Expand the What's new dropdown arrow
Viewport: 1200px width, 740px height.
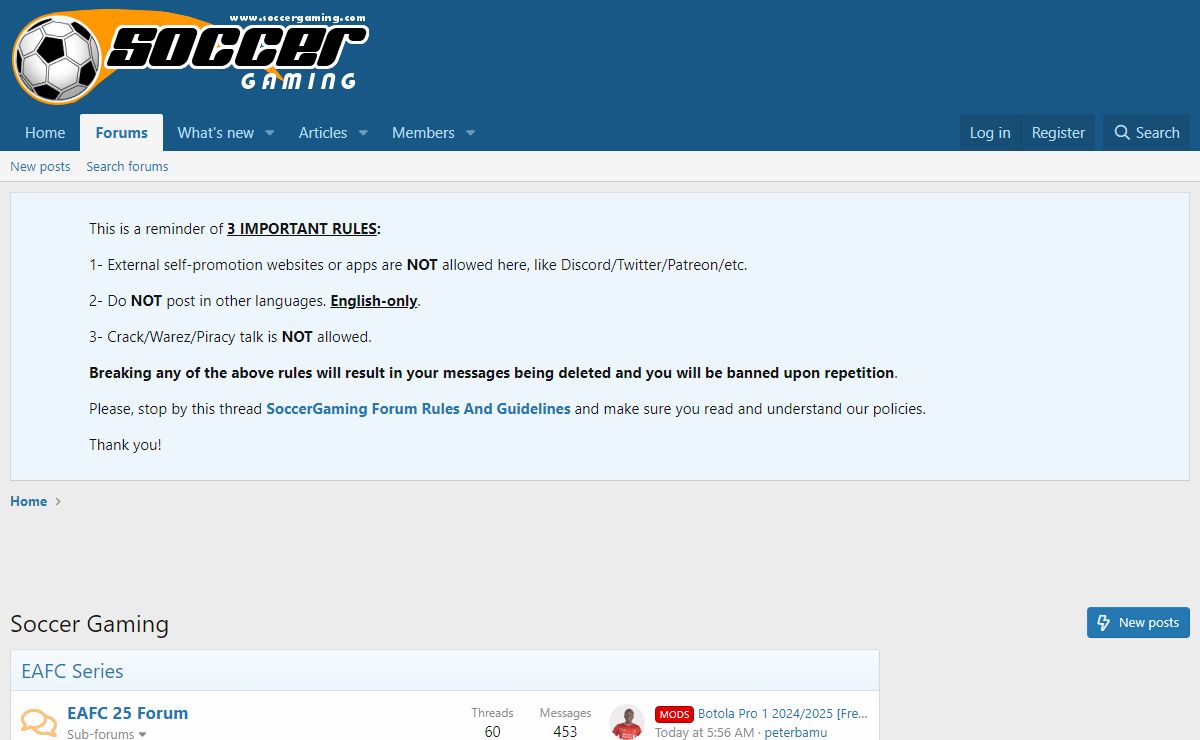[269, 133]
